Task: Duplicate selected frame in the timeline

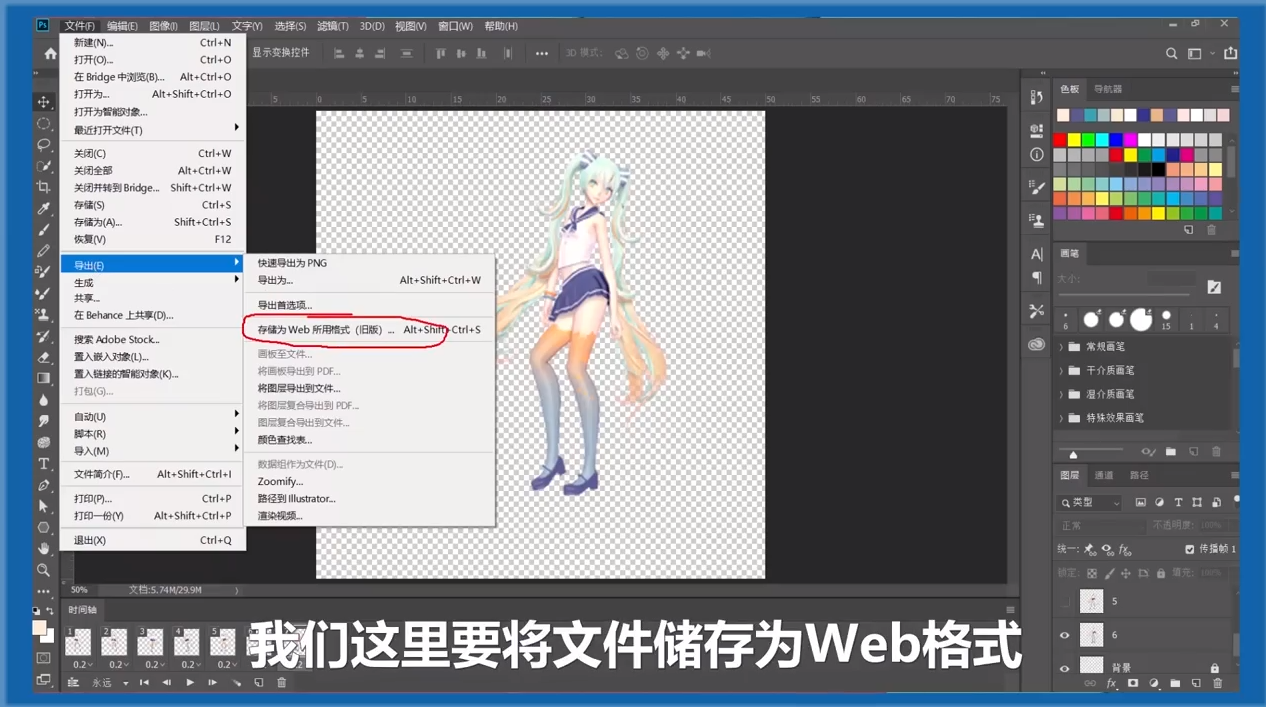Action: pos(259,683)
